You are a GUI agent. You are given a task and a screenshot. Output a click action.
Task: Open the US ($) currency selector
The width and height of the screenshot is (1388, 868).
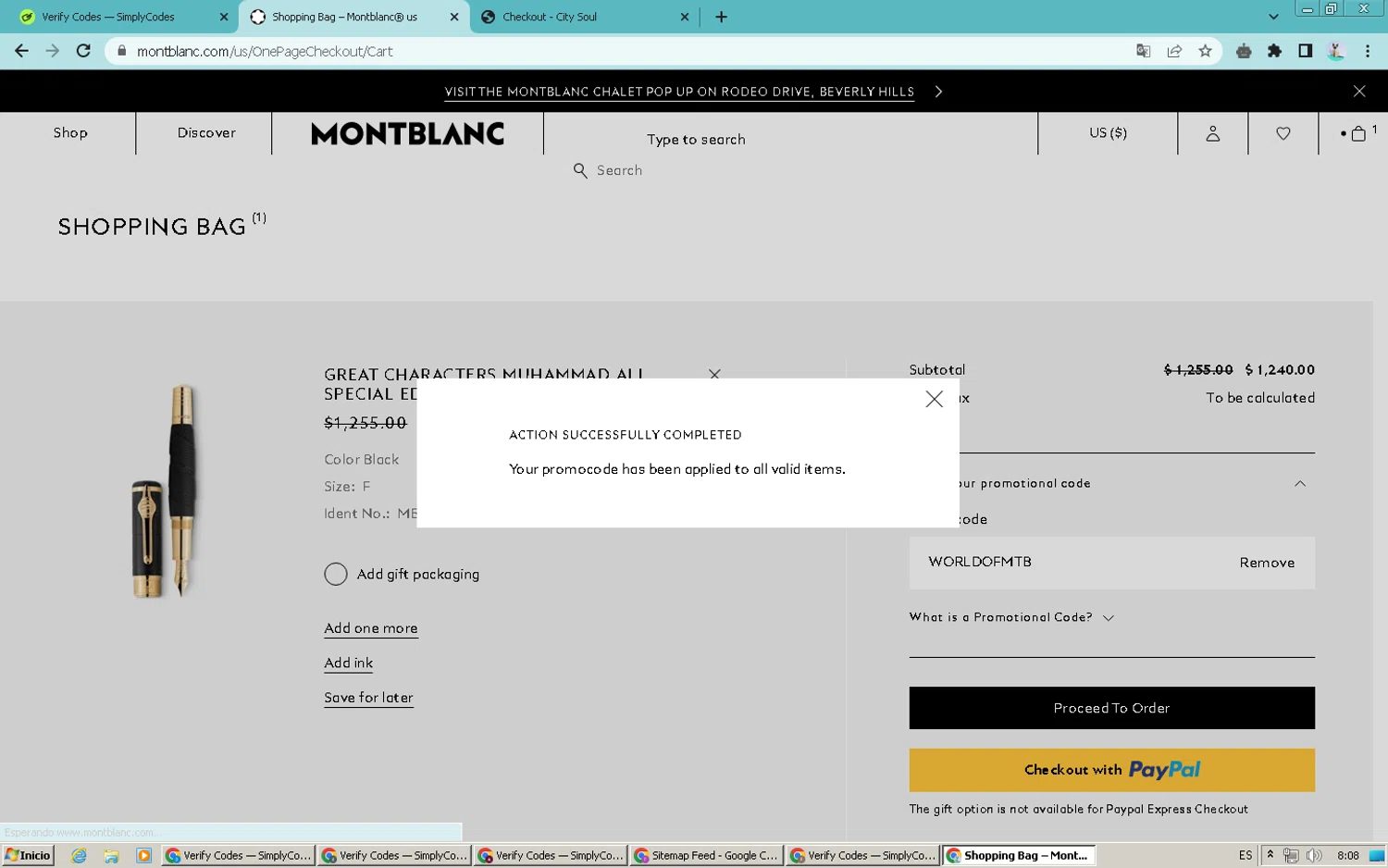1108,133
